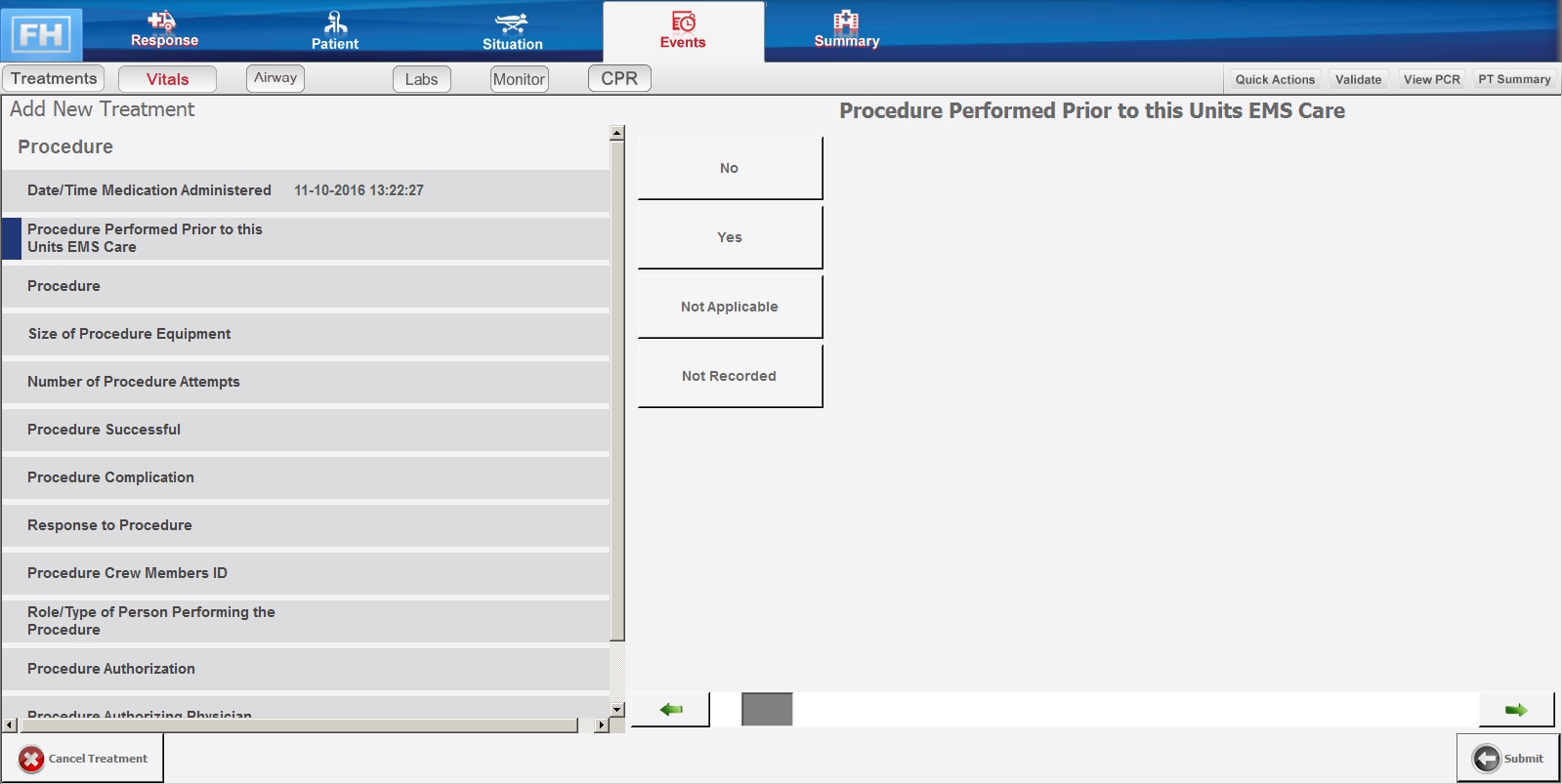The width and height of the screenshot is (1562, 784).
Task: Open the Situation stretcher tab
Action: click(512, 31)
